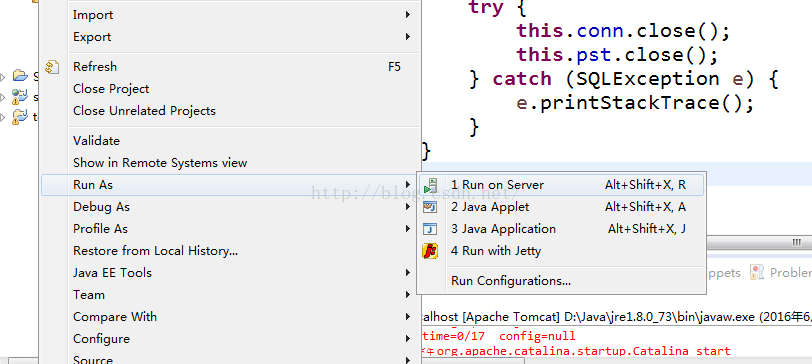Image resolution: width=812 pixels, height=364 pixels.
Task: Expand the Team submenu arrow
Action: [408, 295]
